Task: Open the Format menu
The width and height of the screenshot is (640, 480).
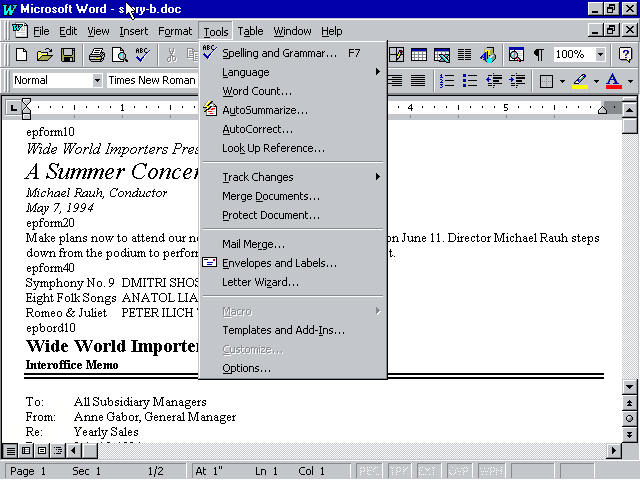Action: pos(175,31)
